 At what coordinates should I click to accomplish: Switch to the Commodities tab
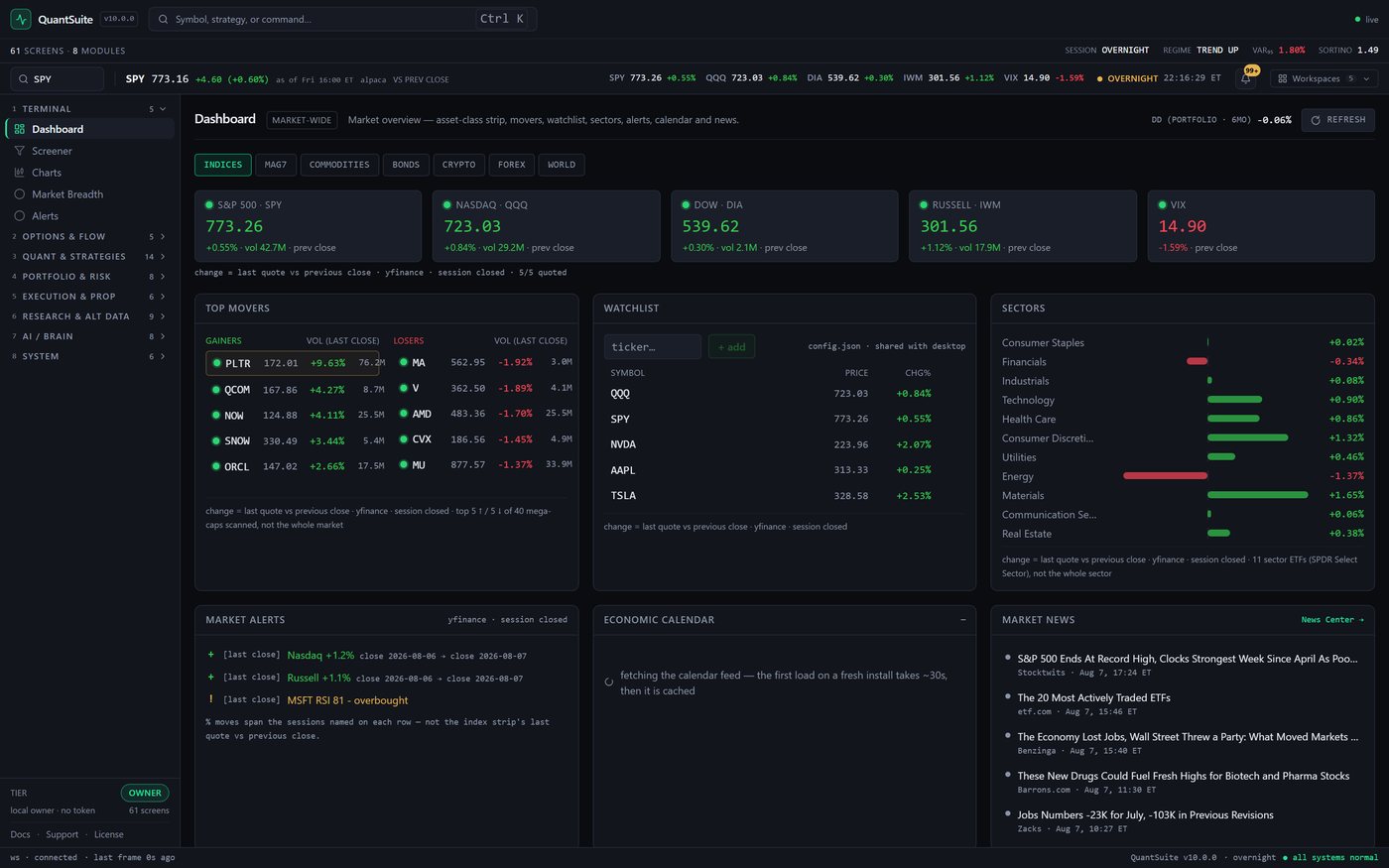339,165
